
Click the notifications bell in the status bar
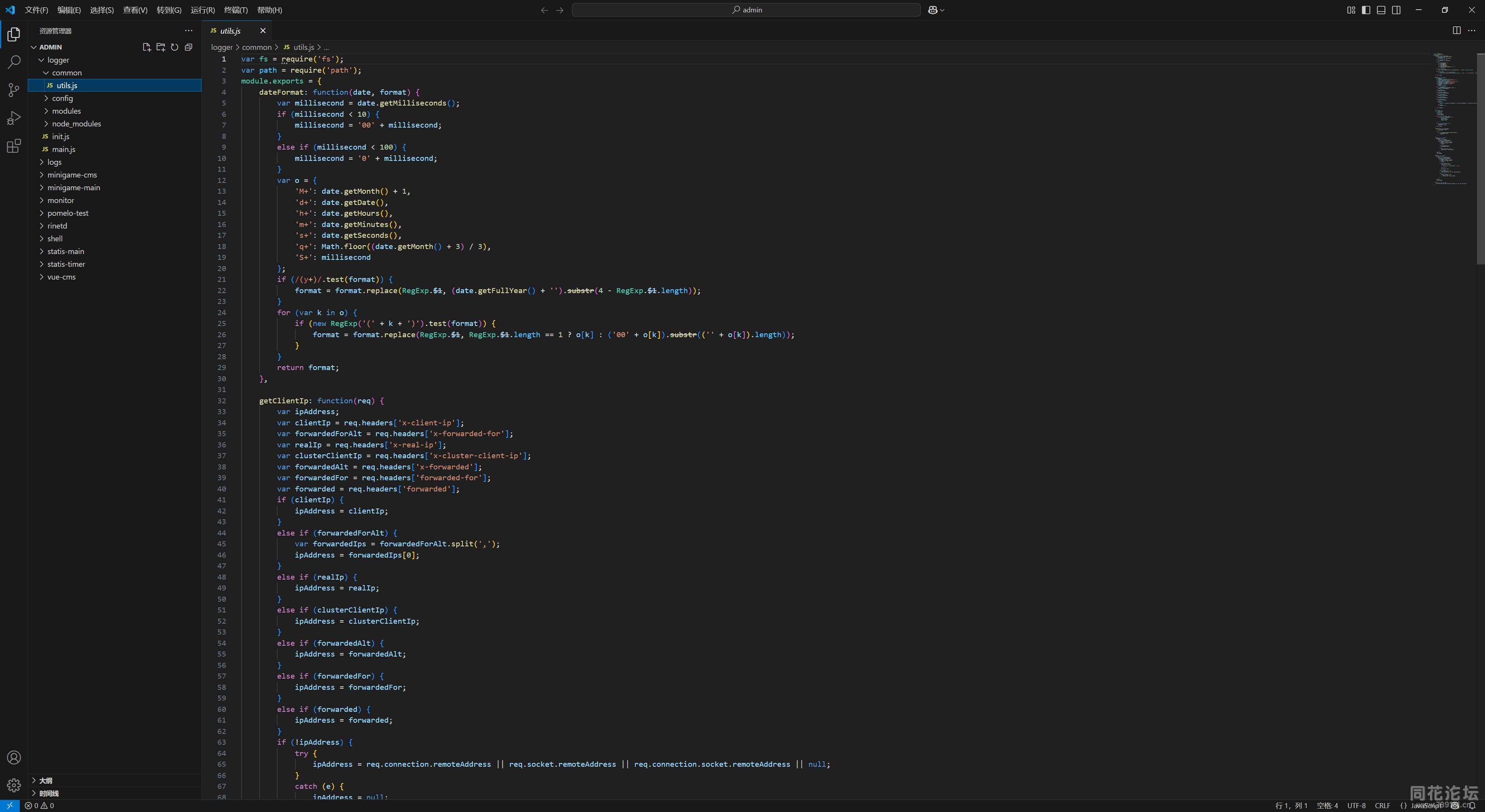1472,806
